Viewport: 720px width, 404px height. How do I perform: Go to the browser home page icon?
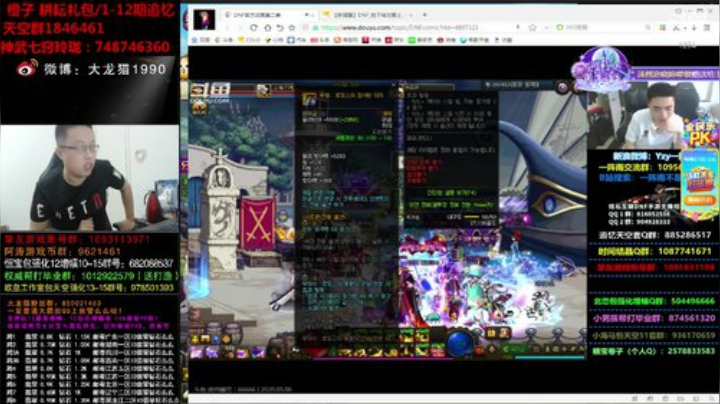(x=268, y=28)
